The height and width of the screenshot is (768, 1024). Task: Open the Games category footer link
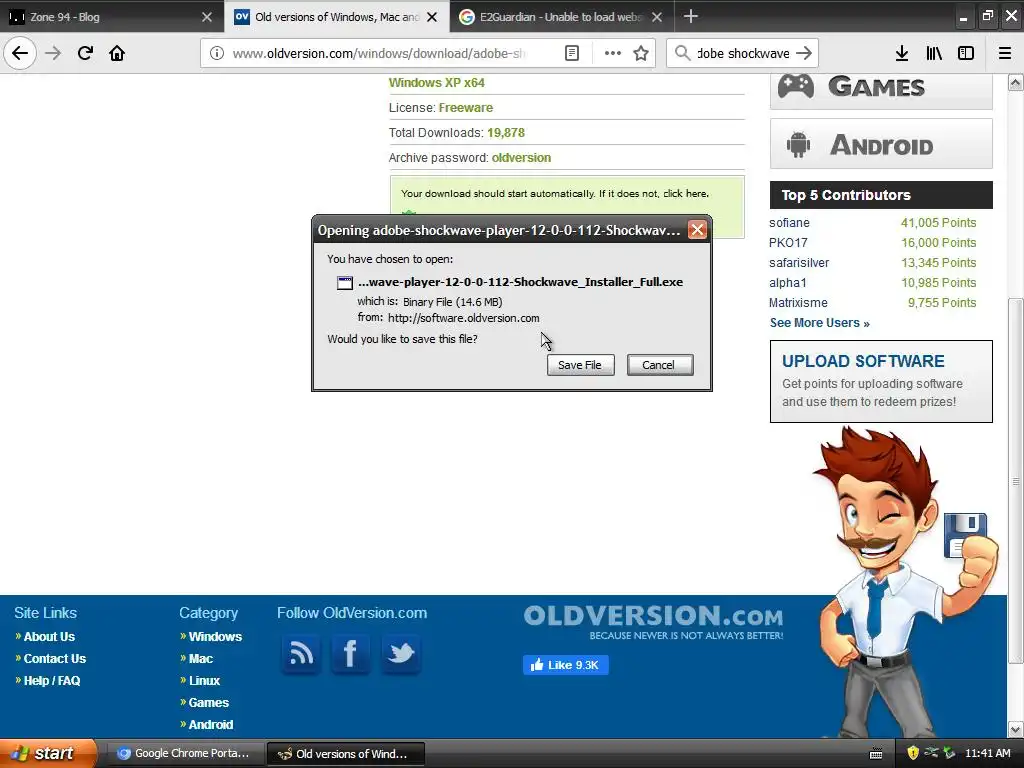pyautogui.click(x=208, y=703)
